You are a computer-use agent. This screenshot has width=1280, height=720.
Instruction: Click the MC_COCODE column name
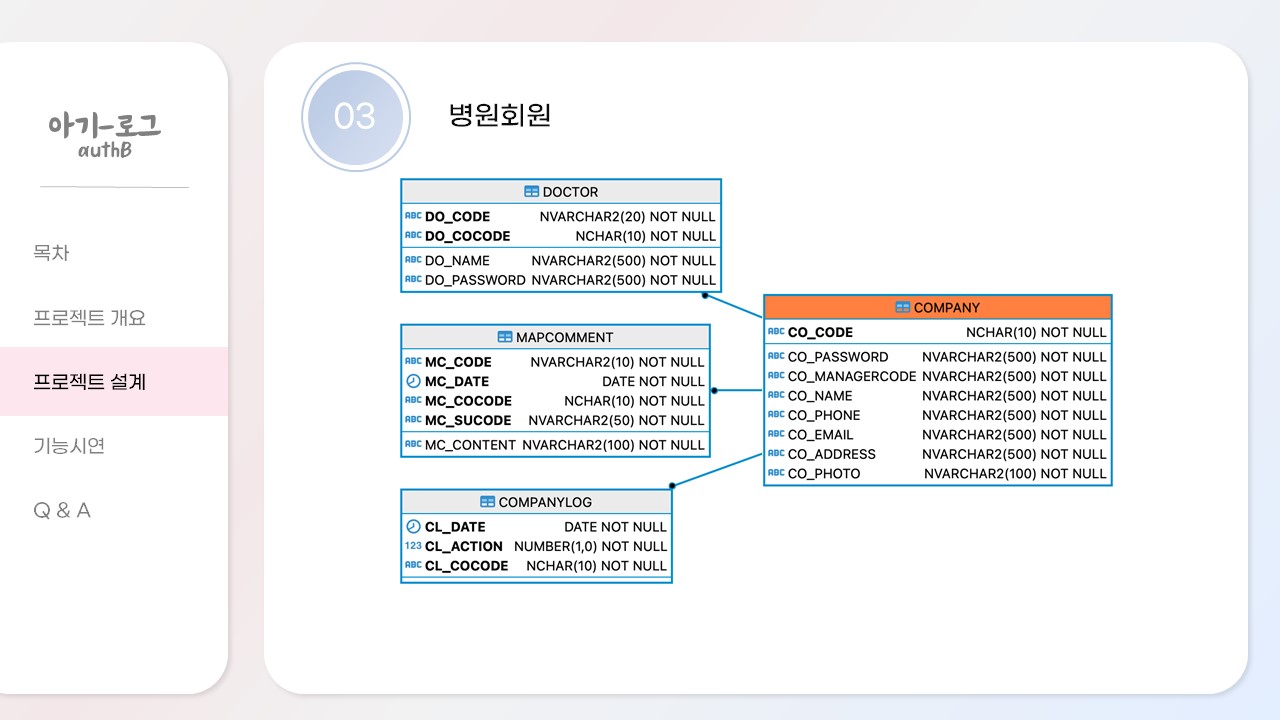click(x=468, y=401)
